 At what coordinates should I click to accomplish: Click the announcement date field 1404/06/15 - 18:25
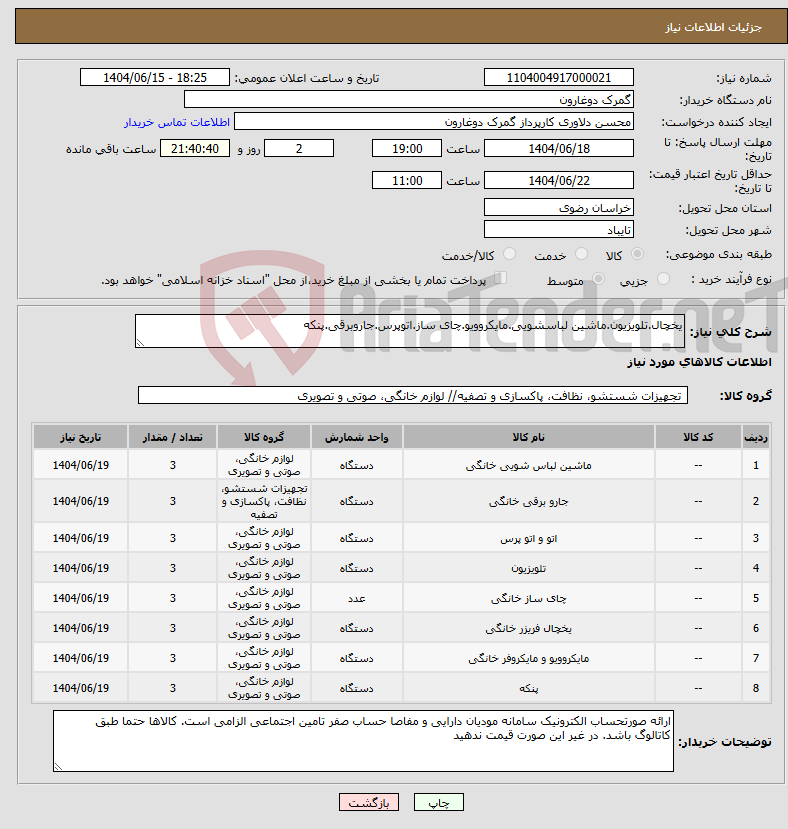pos(154,77)
